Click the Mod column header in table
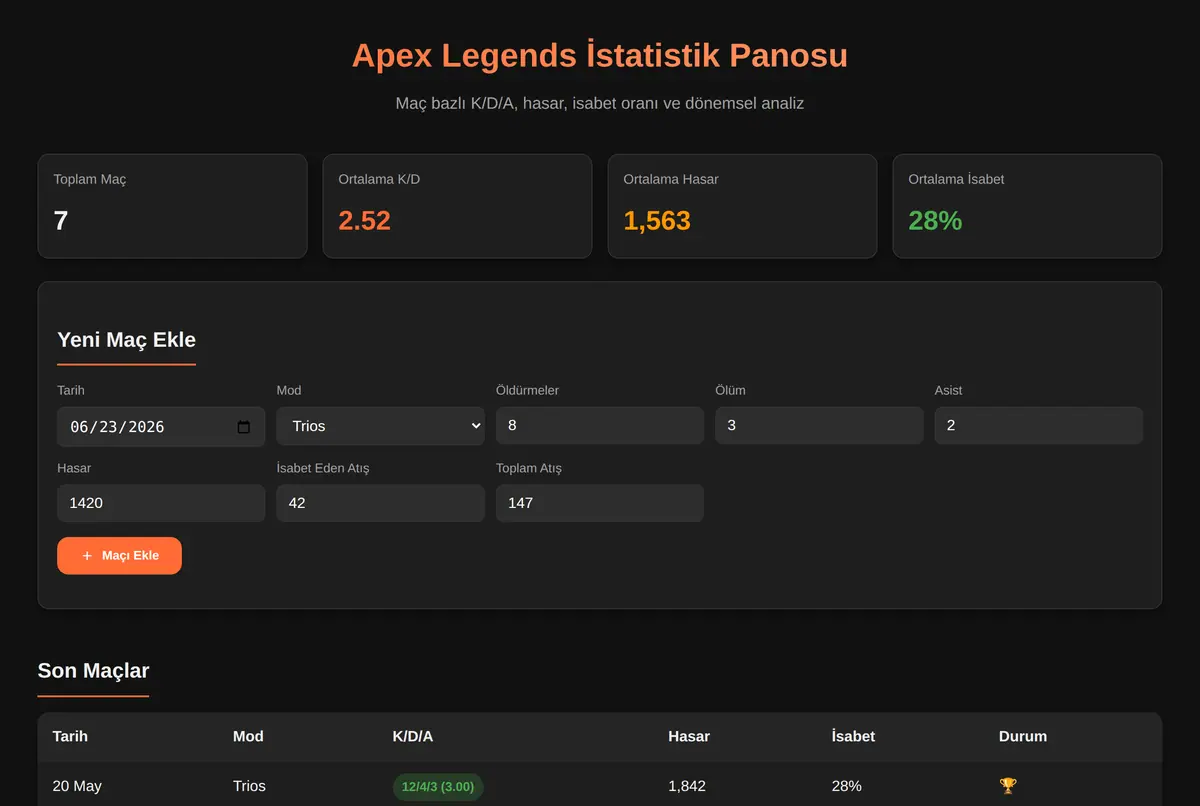 (248, 736)
